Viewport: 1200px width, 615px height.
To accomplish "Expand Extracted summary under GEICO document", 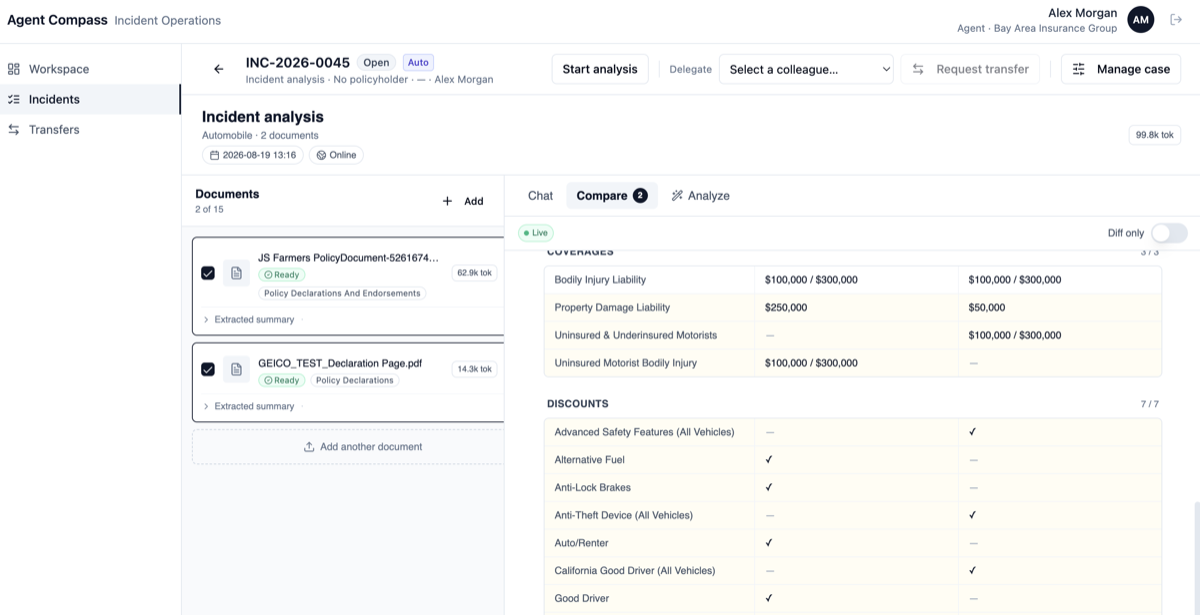I will point(249,406).
